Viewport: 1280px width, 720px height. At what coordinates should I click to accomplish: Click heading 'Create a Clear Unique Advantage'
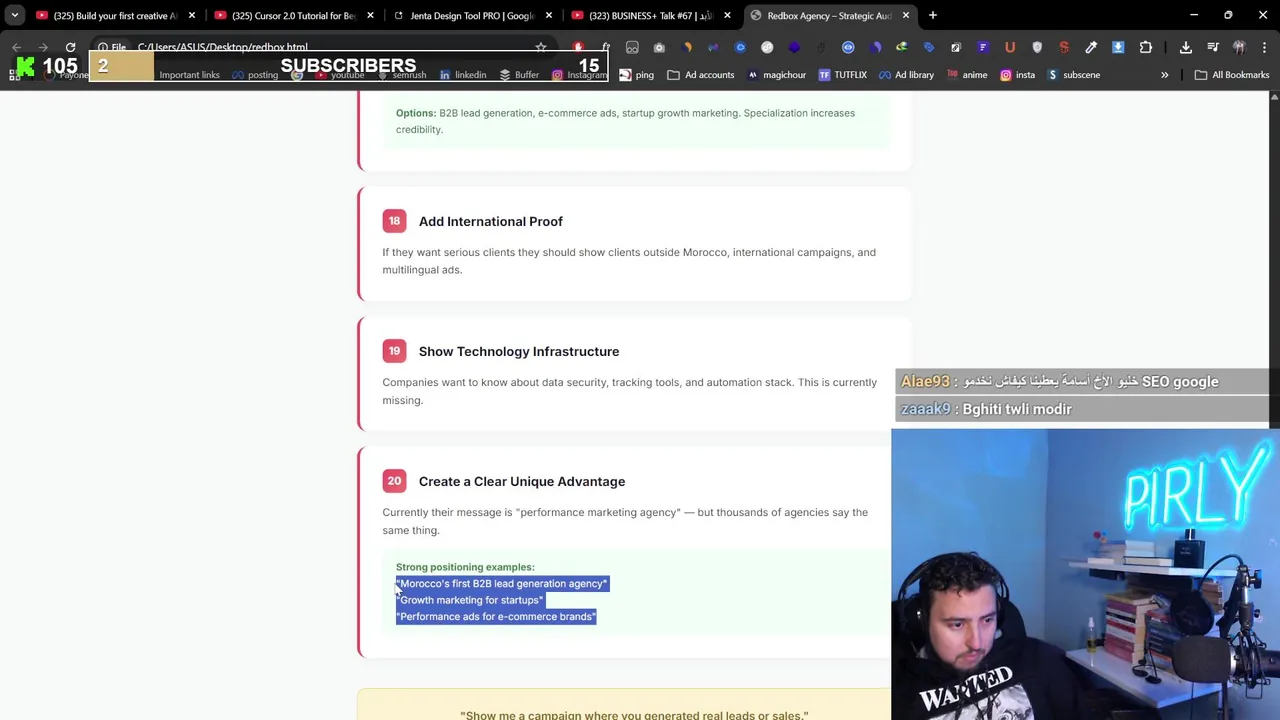(522, 481)
